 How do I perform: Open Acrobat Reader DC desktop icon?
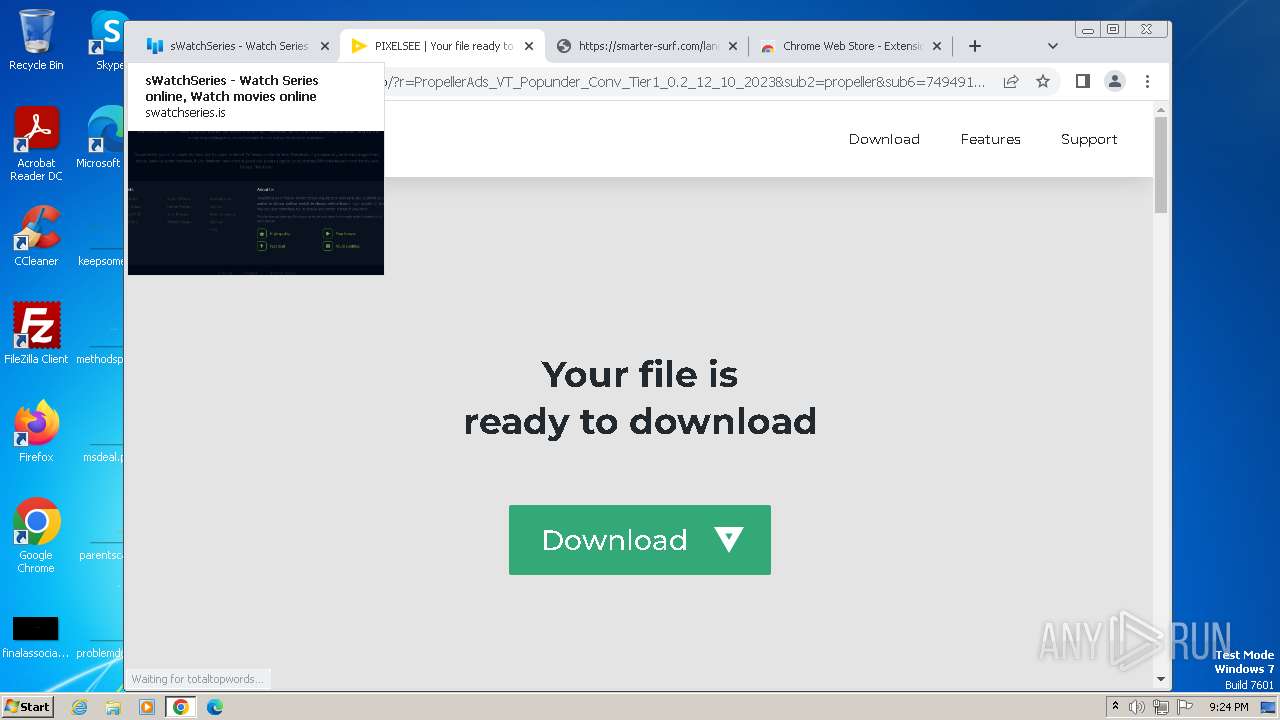pos(36,144)
